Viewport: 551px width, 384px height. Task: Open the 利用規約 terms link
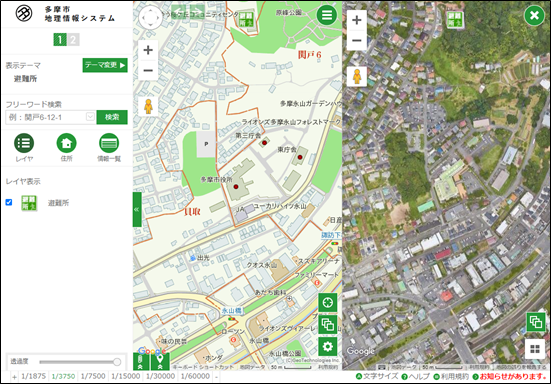click(x=451, y=377)
